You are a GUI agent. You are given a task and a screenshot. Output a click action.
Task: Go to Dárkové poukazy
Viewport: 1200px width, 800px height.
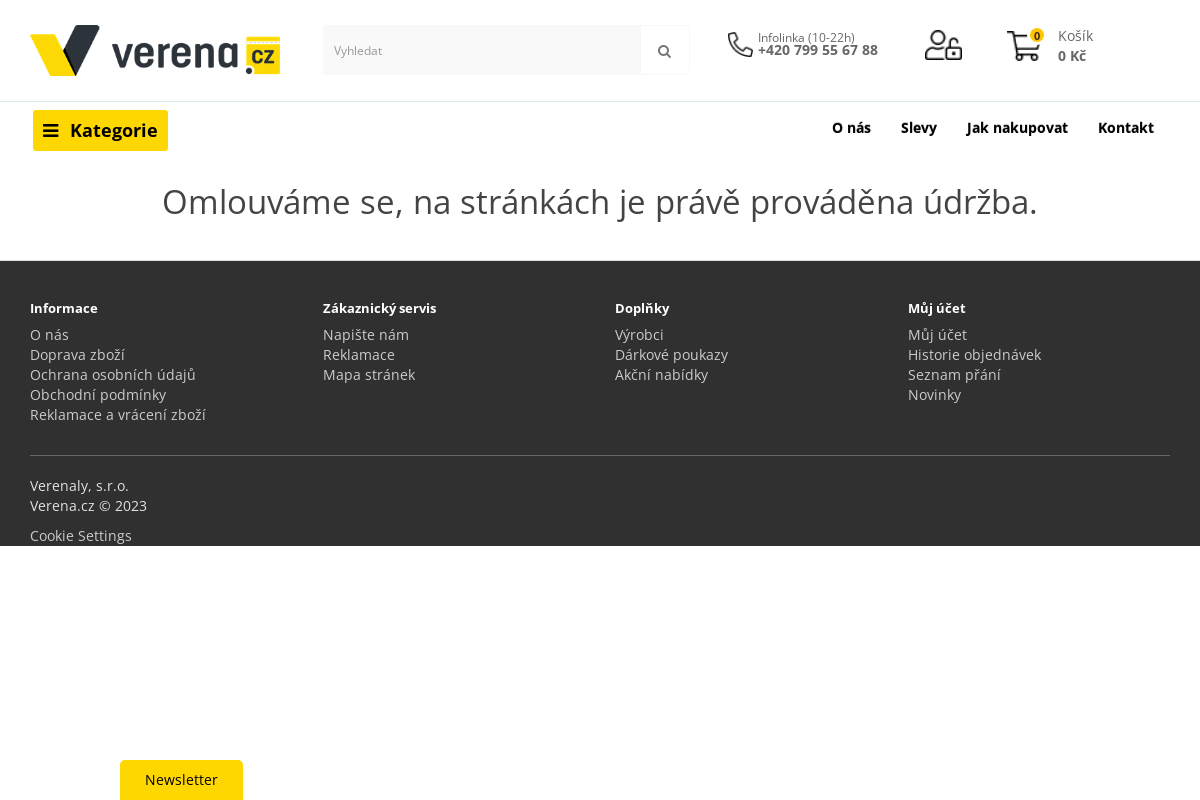click(x=671, y=355)
